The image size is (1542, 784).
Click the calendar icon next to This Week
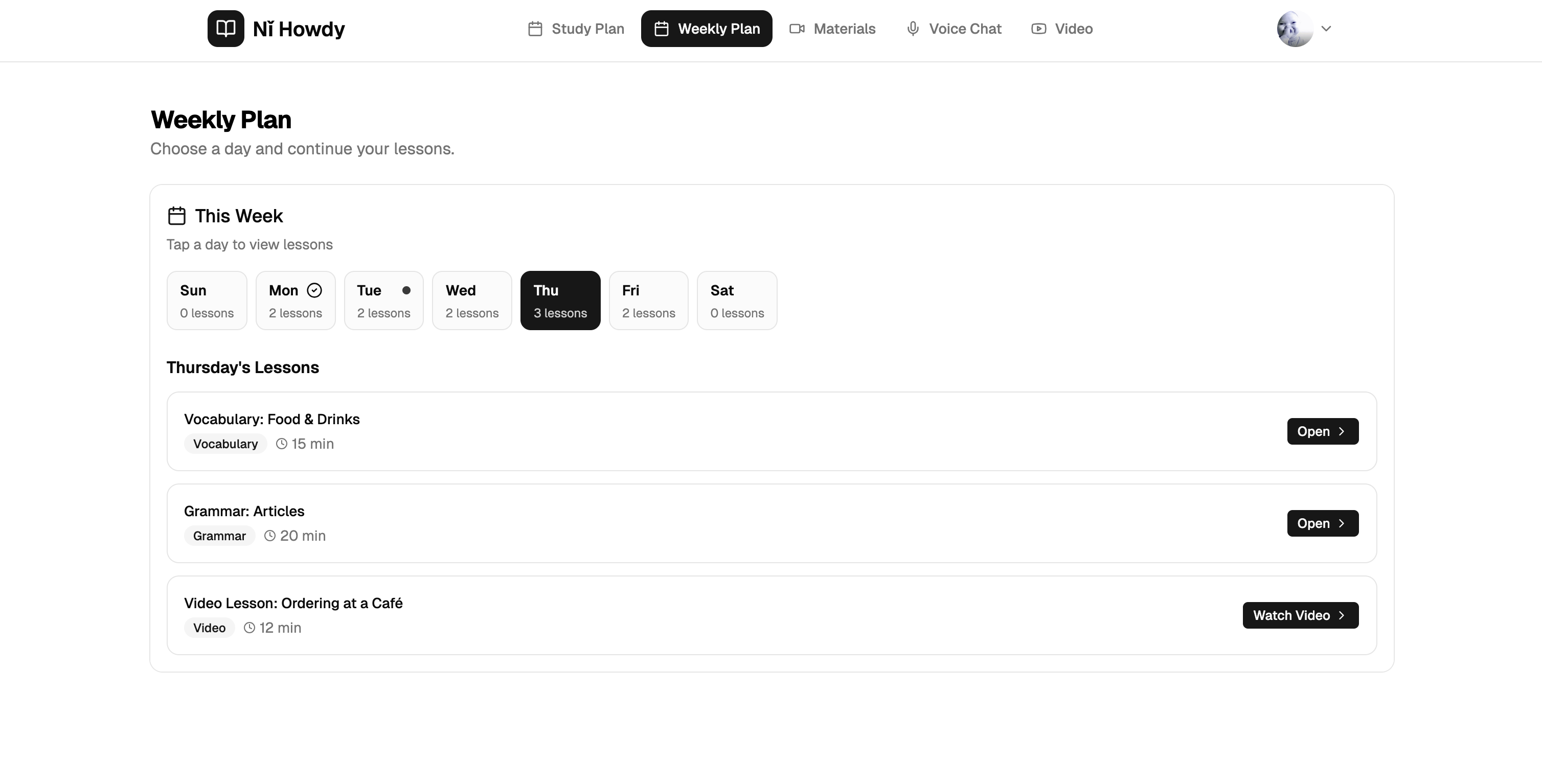[176, 216]
